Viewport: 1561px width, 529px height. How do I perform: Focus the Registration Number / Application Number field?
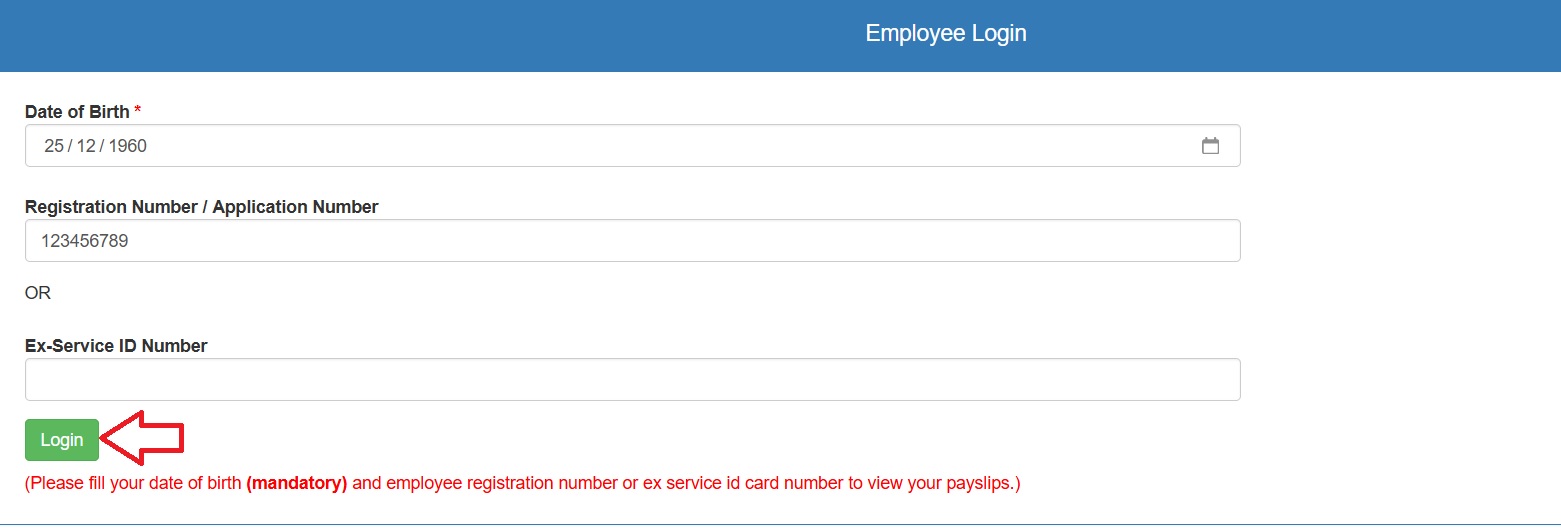click(632, 241)
